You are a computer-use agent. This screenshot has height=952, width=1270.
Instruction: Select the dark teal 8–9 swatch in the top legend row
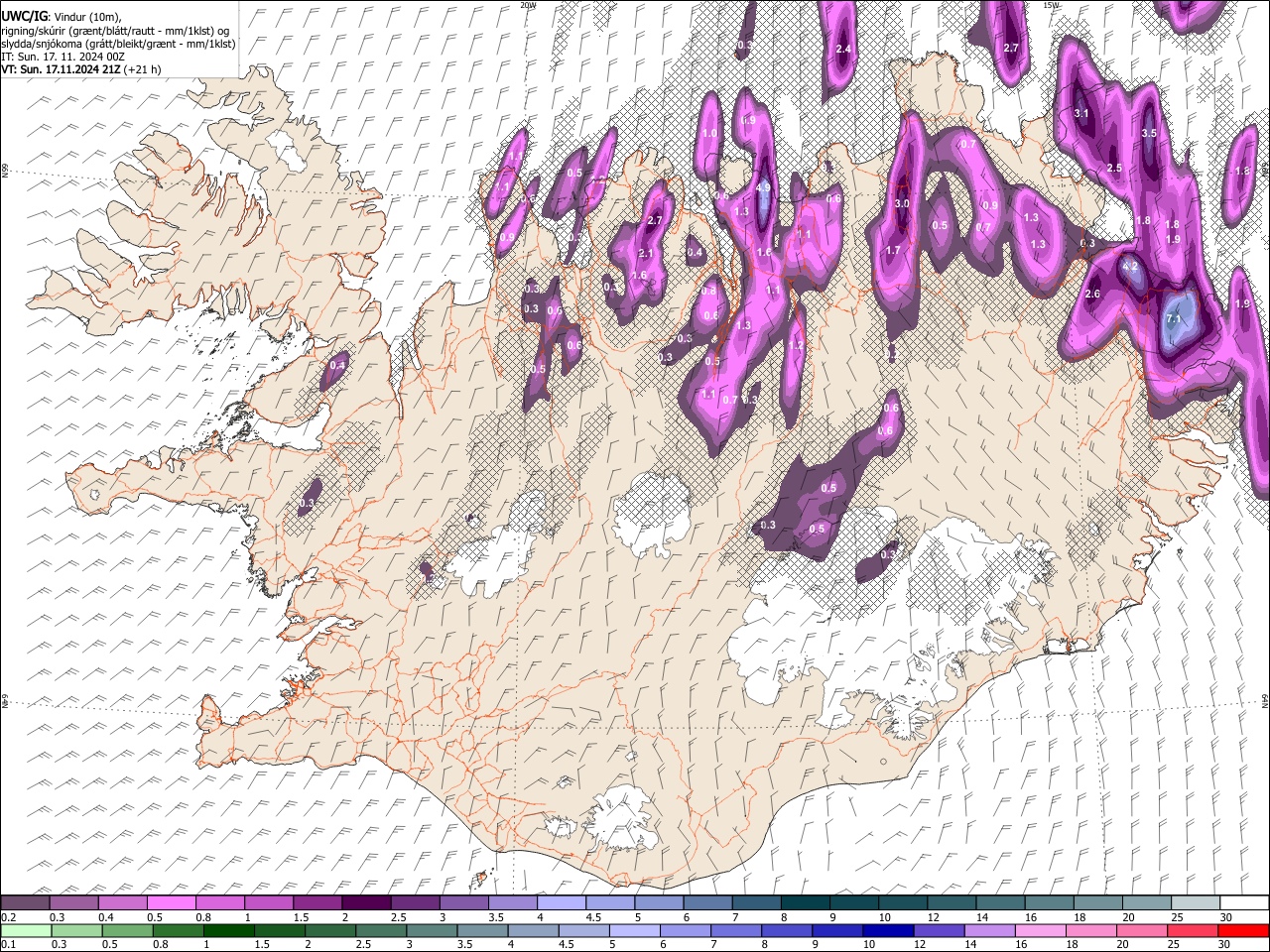pyautogui.click(x=804, y=902)
